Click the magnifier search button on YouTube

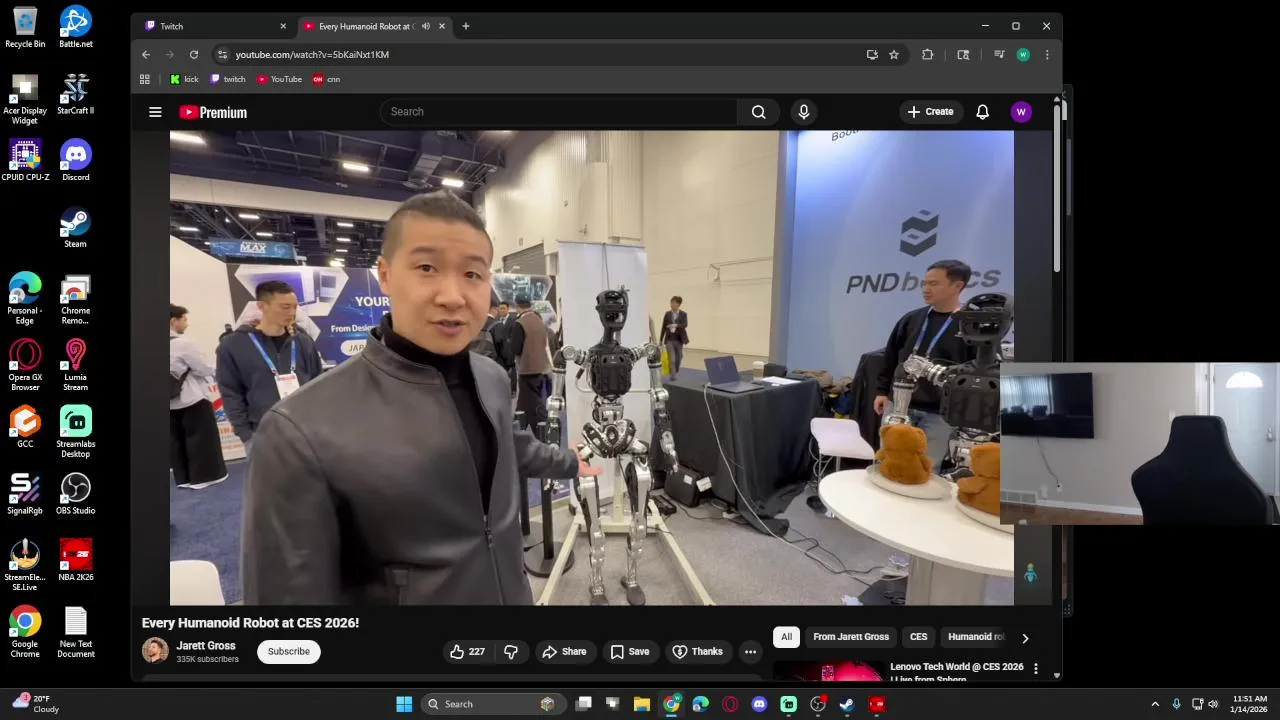tap(759, 112)
